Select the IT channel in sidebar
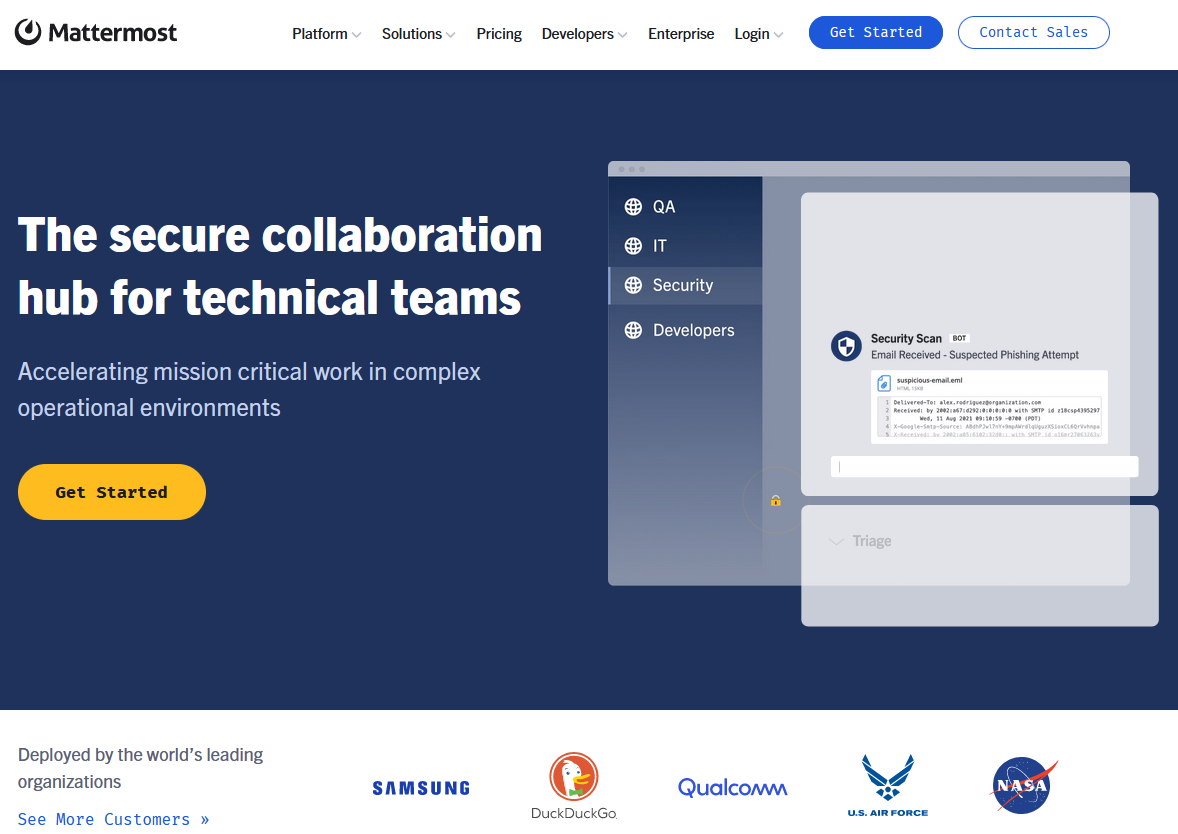Screen dimensions: 1178x834 pyautogui.click(x=685, y=246)
